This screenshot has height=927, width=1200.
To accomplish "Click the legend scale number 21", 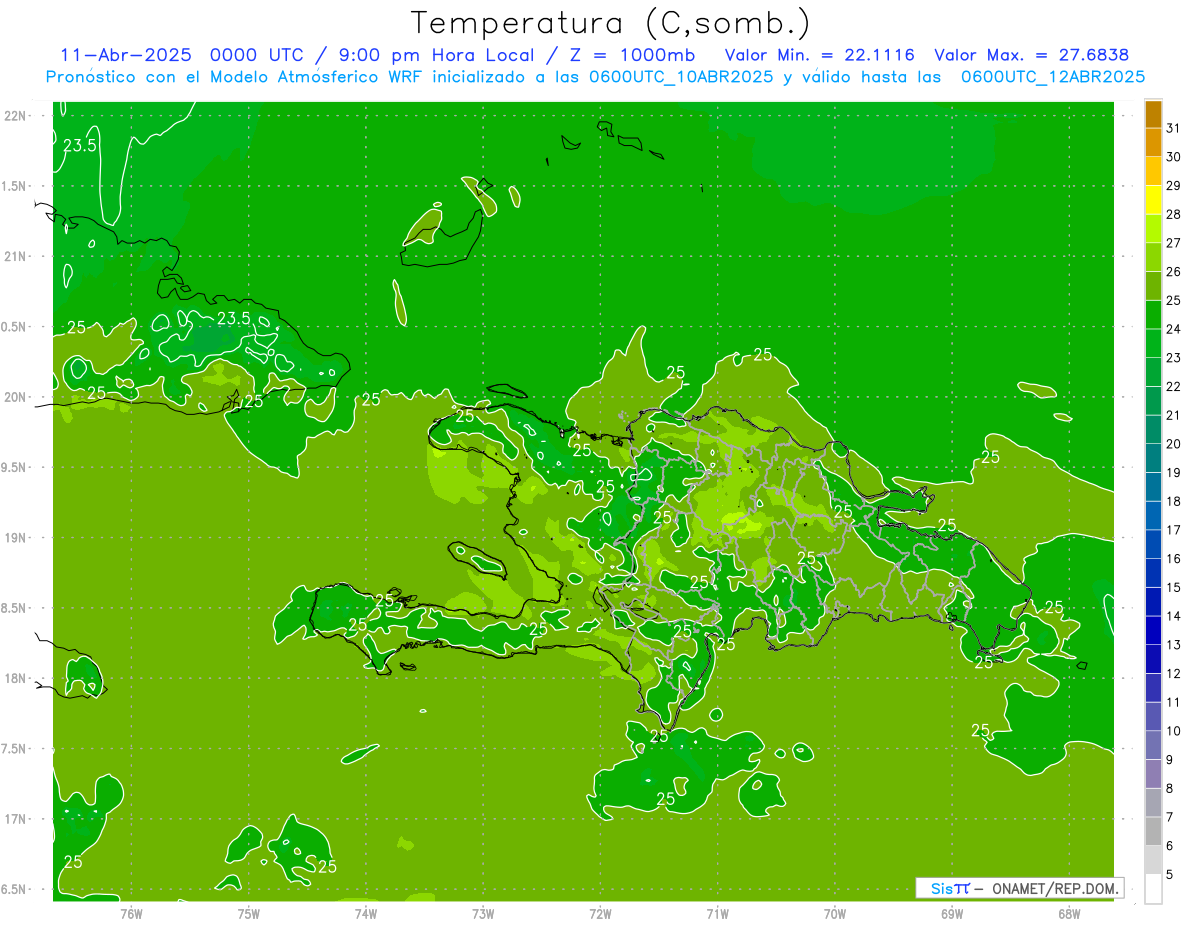I will coord(1174,415).
